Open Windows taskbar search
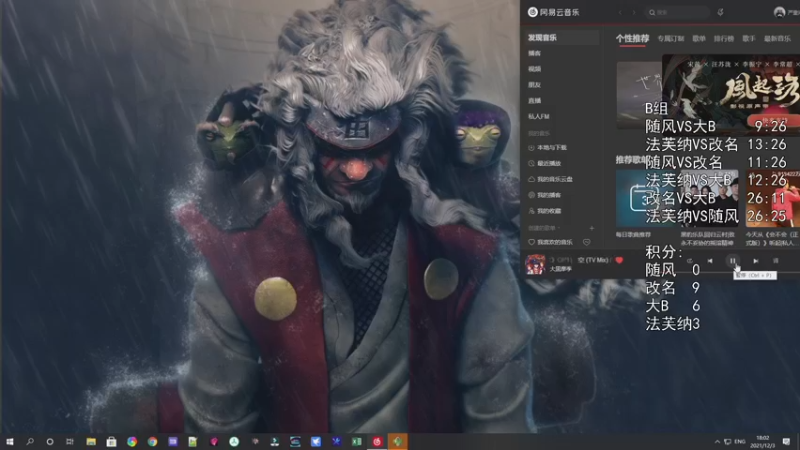Image resolution: width=800 pixels, height=450 pixels. click(30, 441)
